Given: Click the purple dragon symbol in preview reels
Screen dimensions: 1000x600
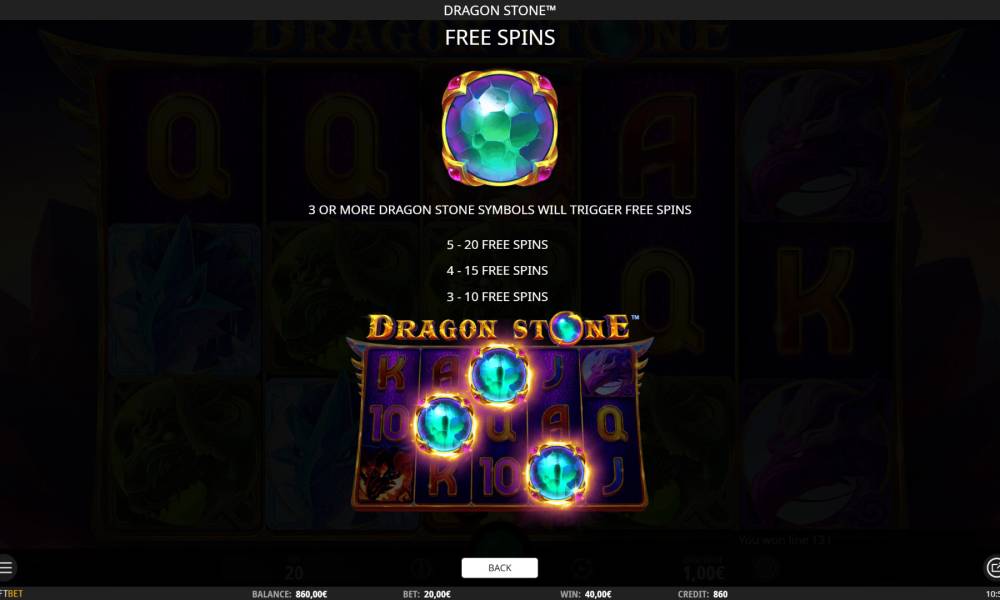Looking at the screenshot, I should (x=608, y=371).
